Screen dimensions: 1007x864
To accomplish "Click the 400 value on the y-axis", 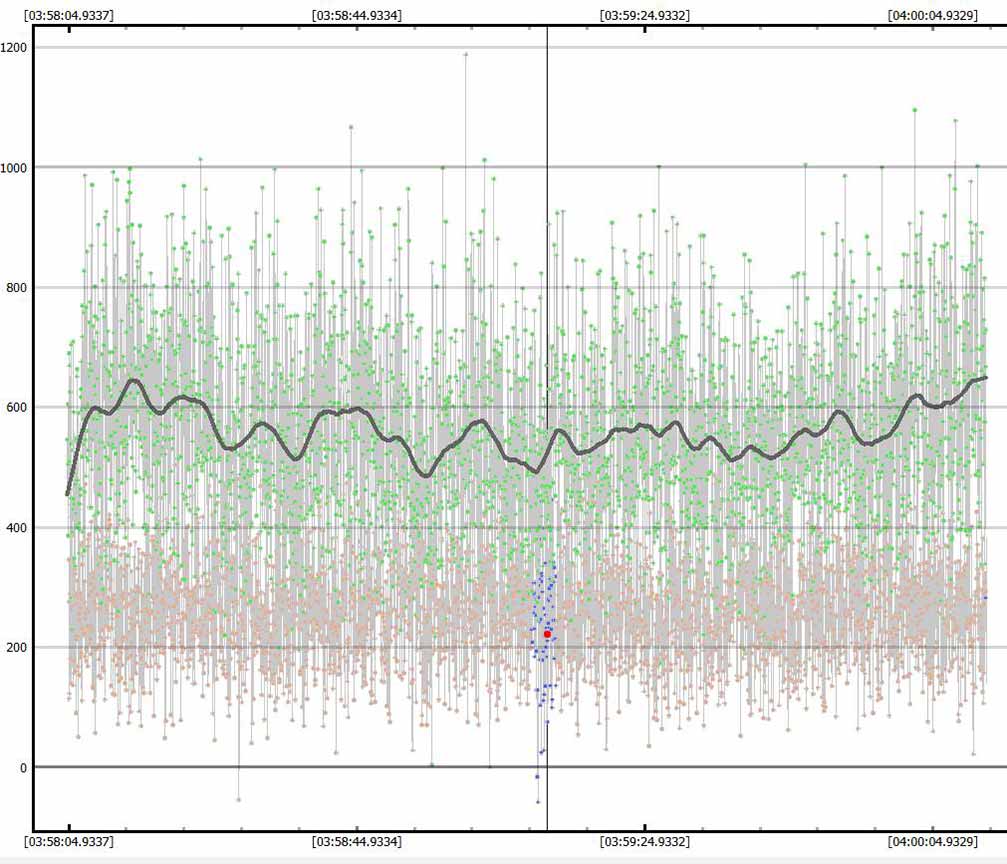I will pyautogui.click(x=16, y=527).
